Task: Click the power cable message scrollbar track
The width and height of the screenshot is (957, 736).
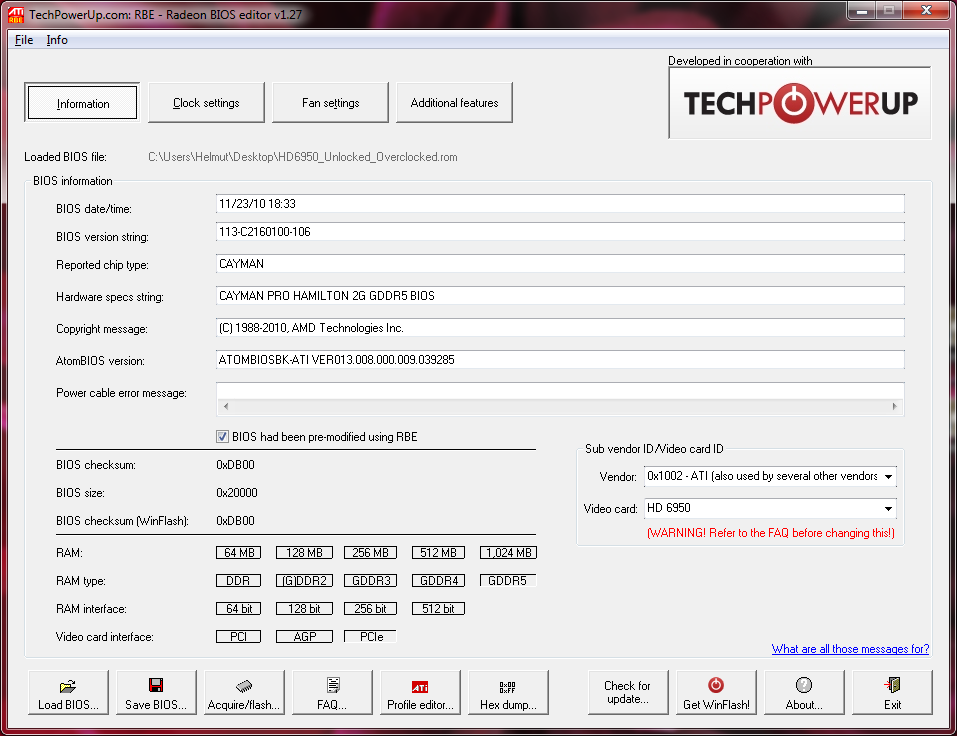Action: coord(560,406)
